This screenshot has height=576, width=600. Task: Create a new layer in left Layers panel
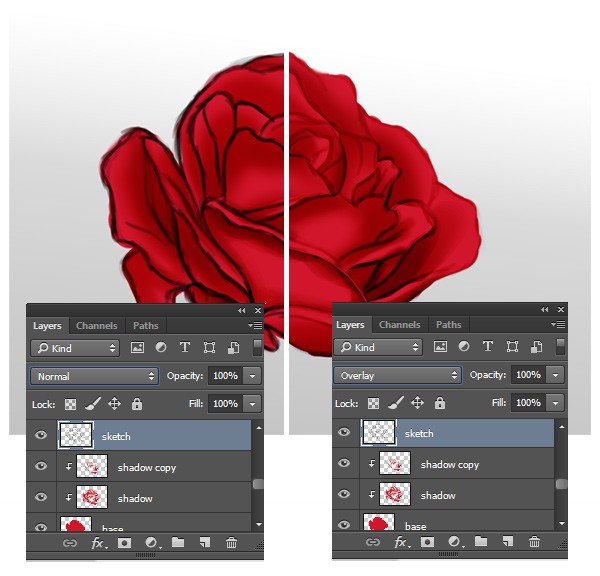tap(205, 542)
